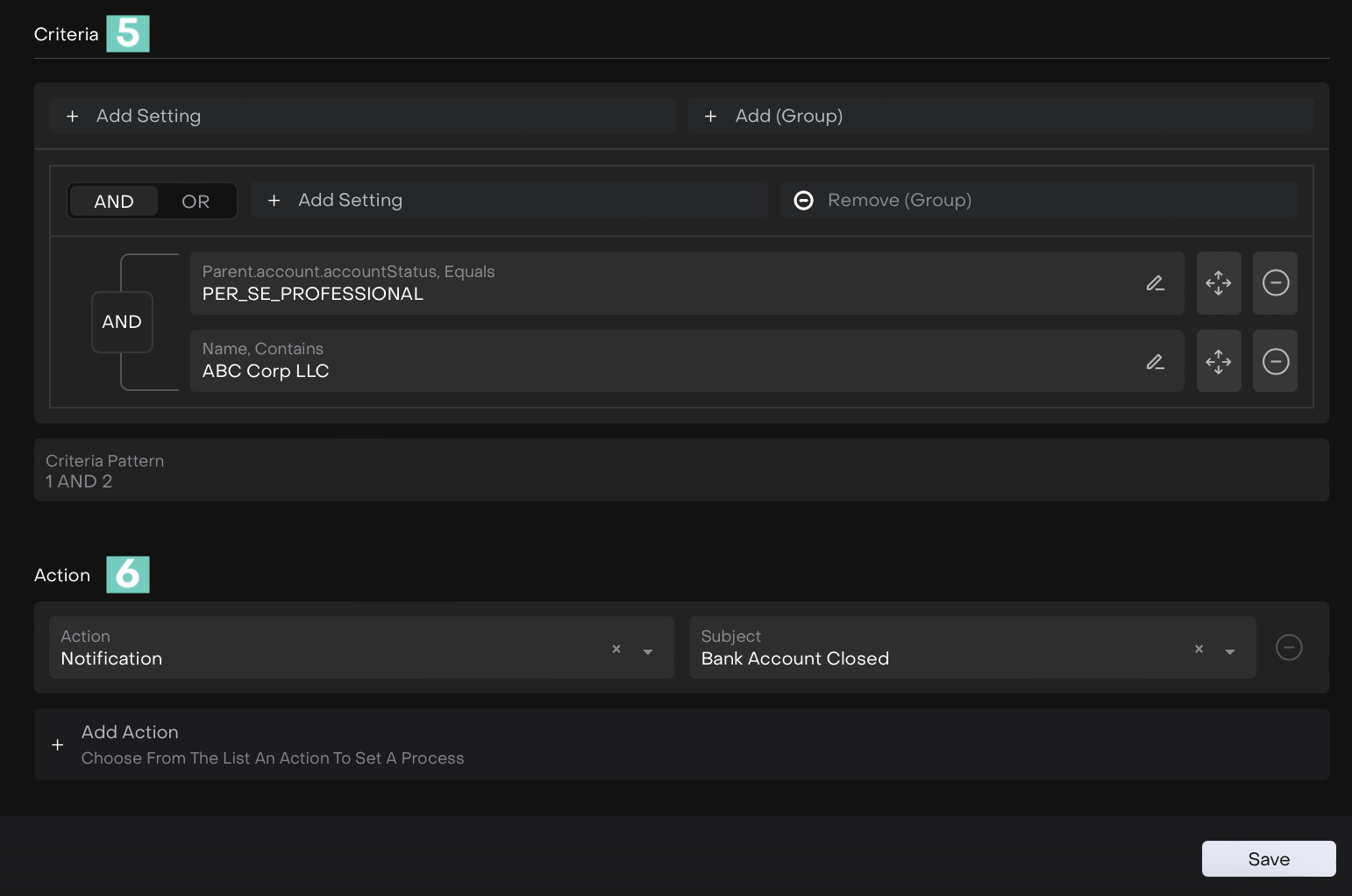The height and width of the screenshot is (896, 1352).
Task: Clear the Notification action selection
Action: 616,649
